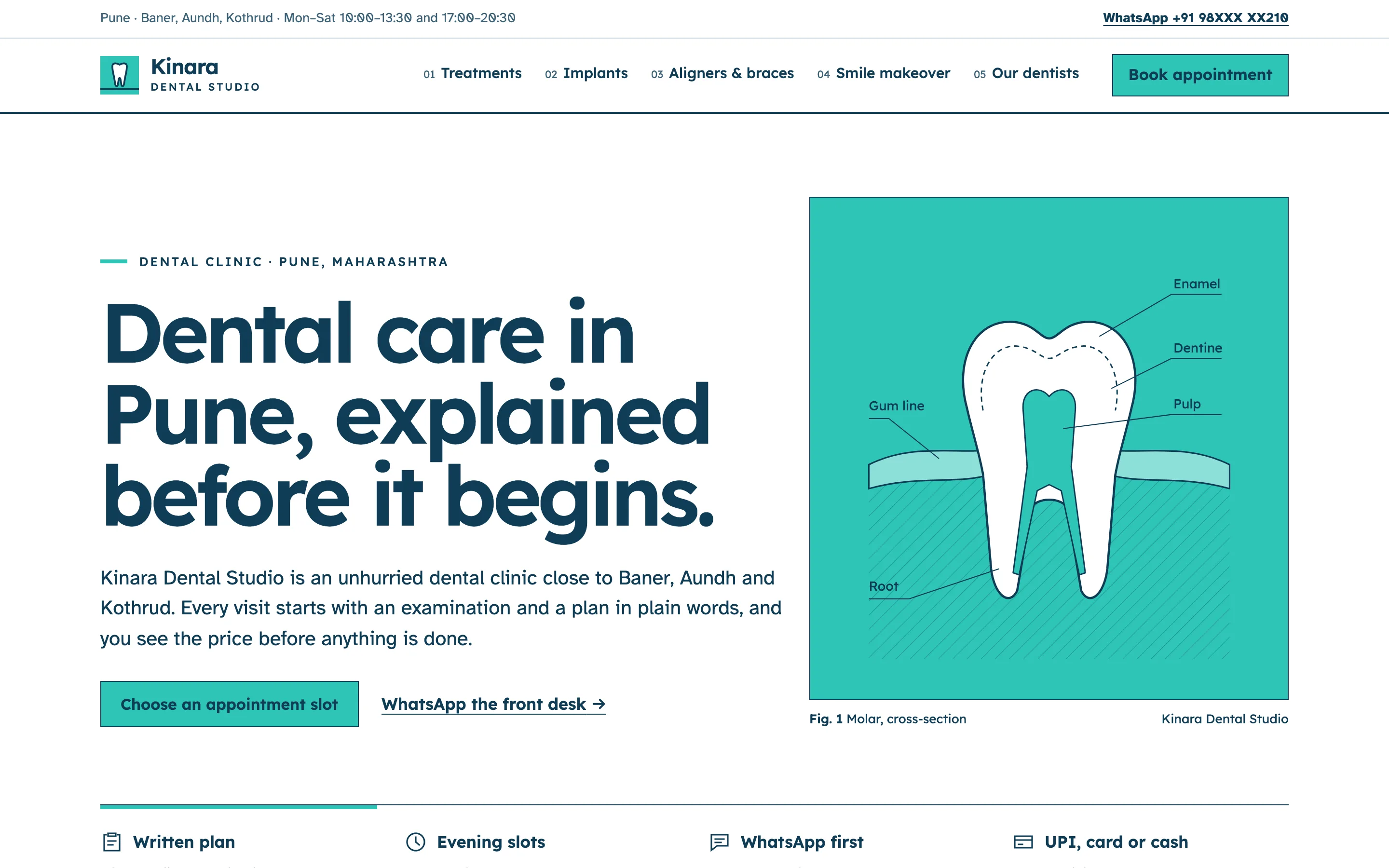Click the Kinara Dental Studio brand name
1389x868 pixels.
tap(205, 75)
